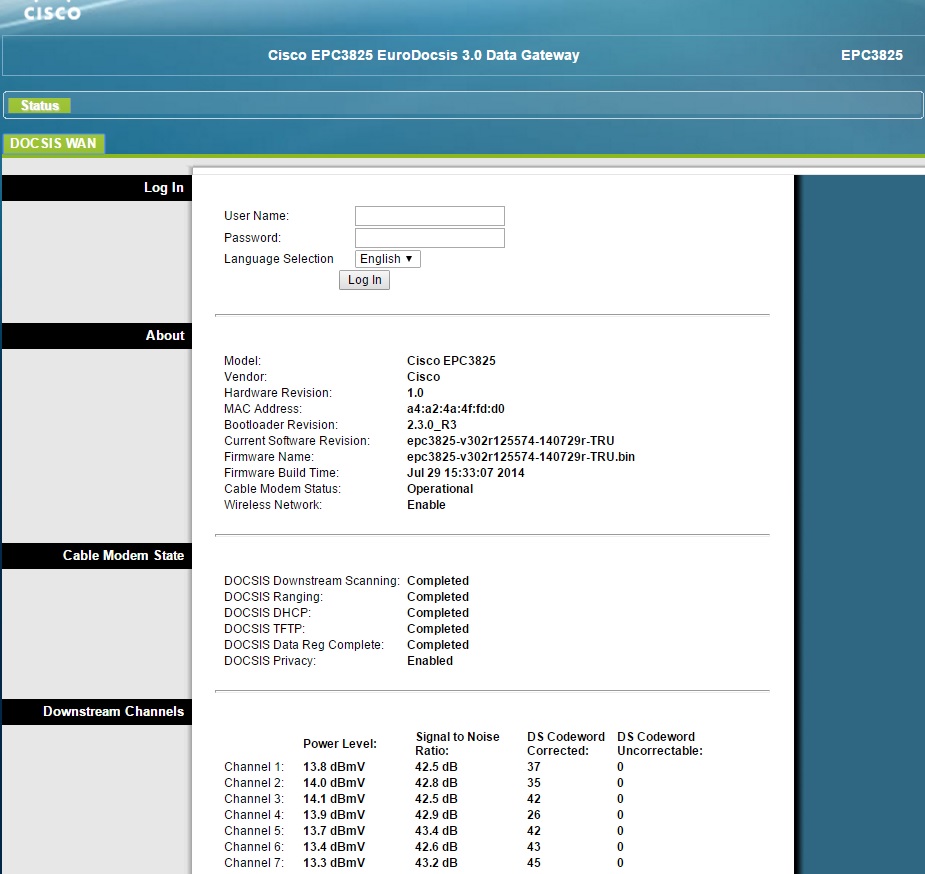
Task: Click the Log In section header
Action: (97, 188)
